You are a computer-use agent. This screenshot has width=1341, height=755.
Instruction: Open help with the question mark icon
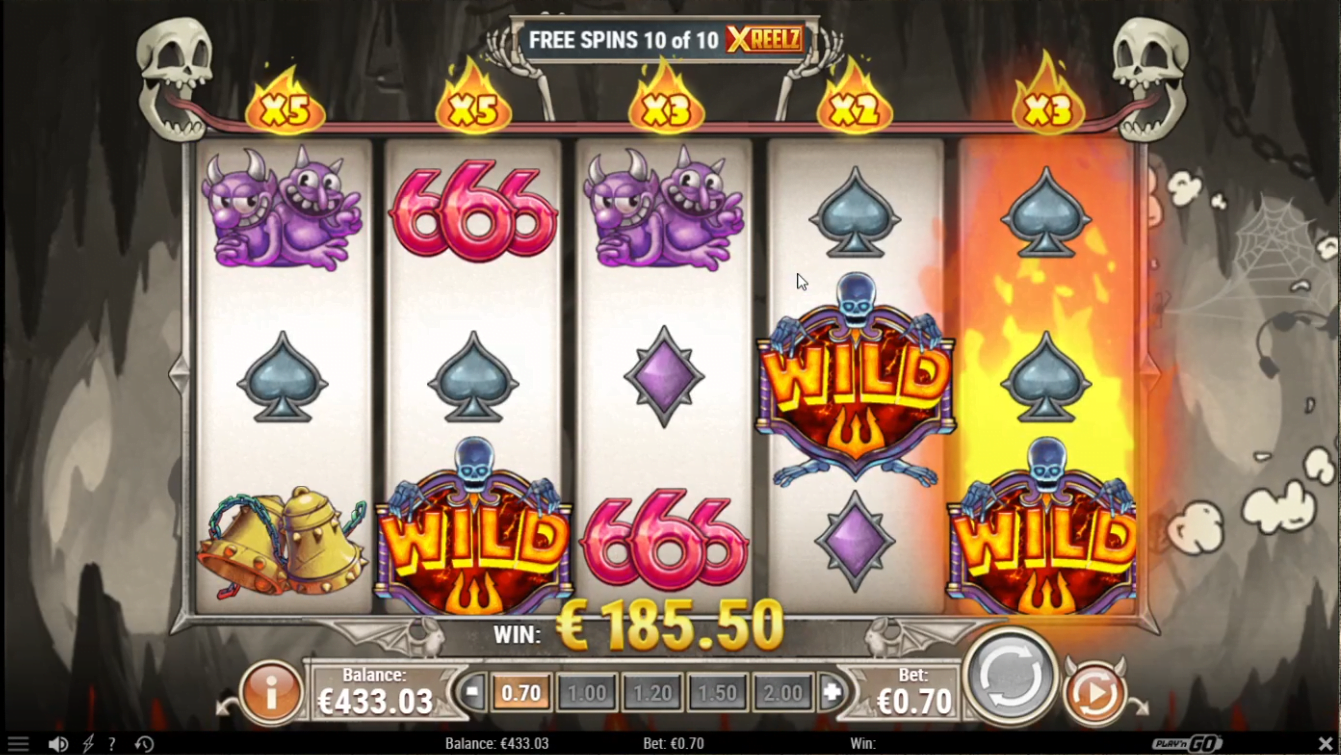pyautogui.click(x=112, y=744)
